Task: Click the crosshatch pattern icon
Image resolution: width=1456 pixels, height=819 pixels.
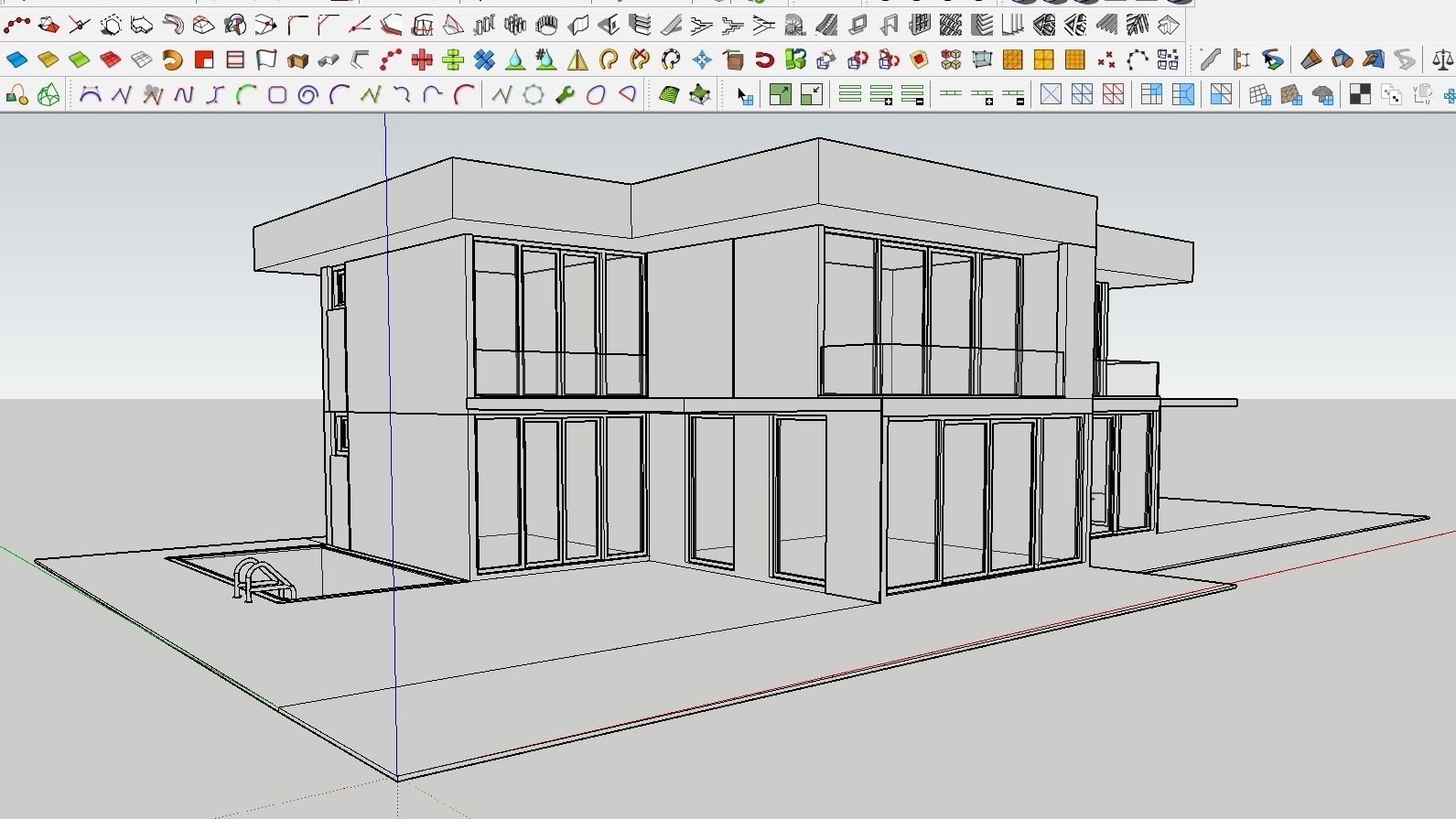Action: 951,25
